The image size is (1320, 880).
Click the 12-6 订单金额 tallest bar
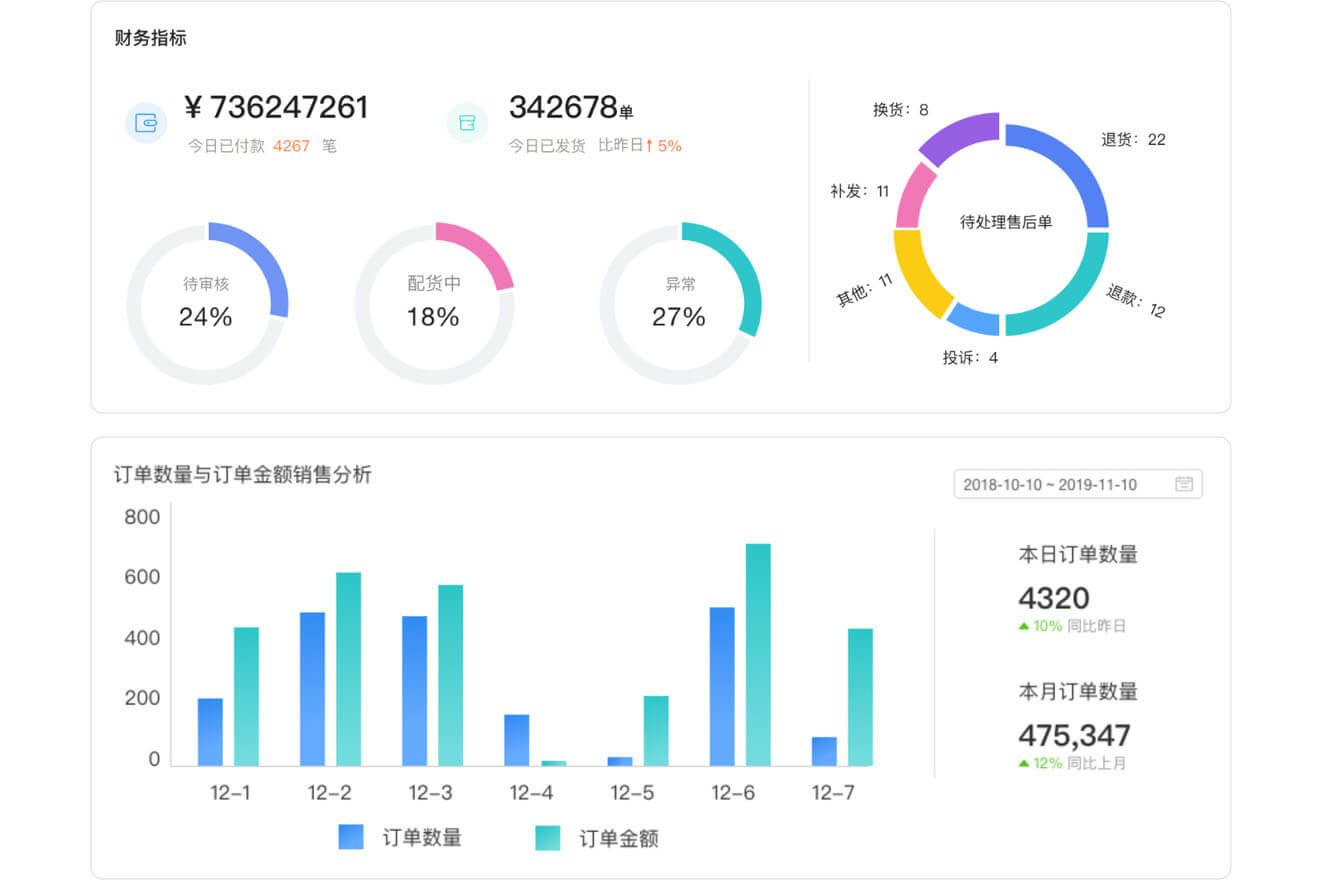[758, 655]
